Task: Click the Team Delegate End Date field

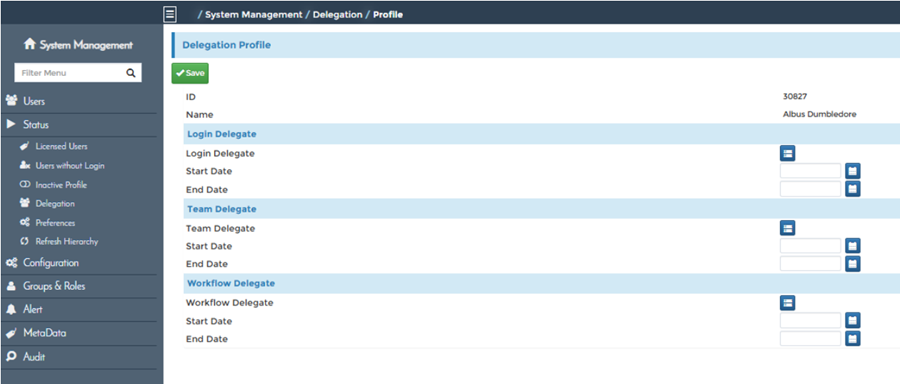Action: [810, 264]
